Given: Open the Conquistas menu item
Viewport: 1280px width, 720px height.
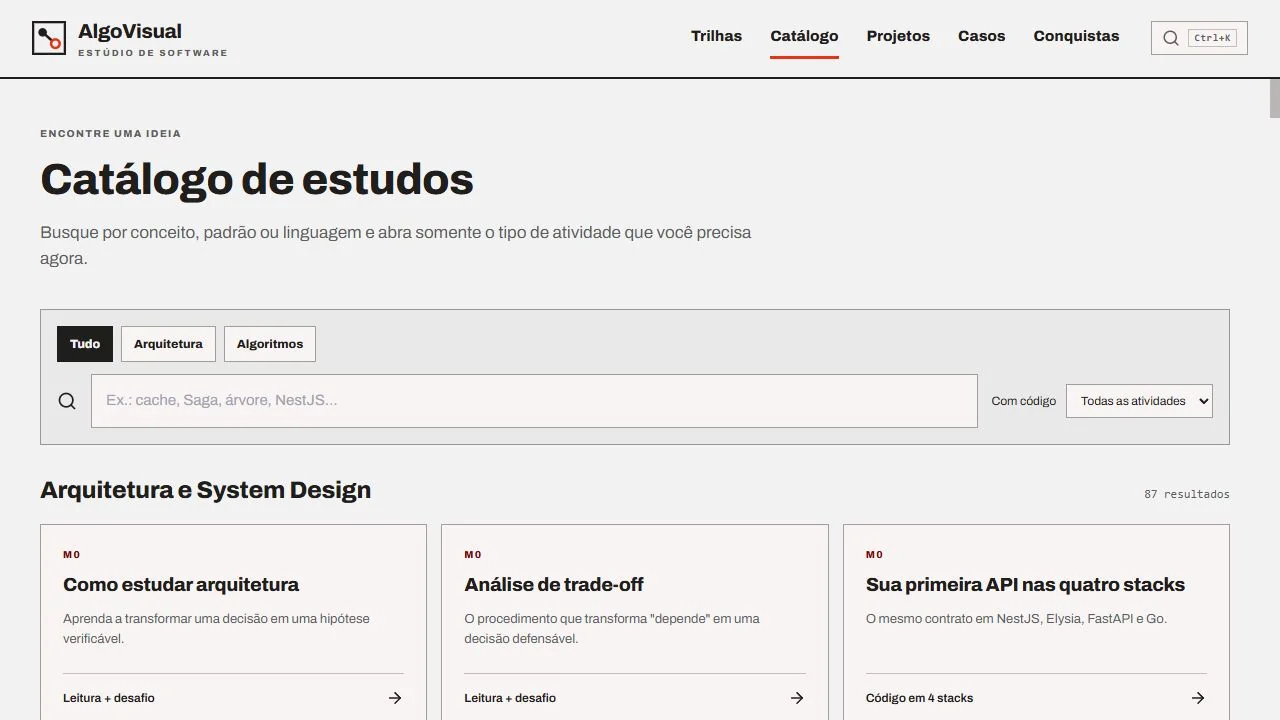Looking at the screenshot, I should [1076, 36].
